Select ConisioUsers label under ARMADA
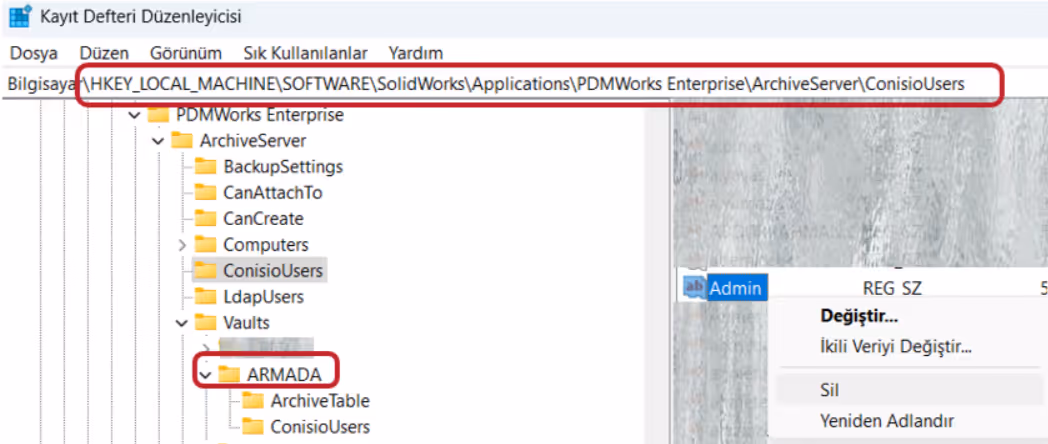Viewport: 1048px width, 444px height. tap(320, 427)
